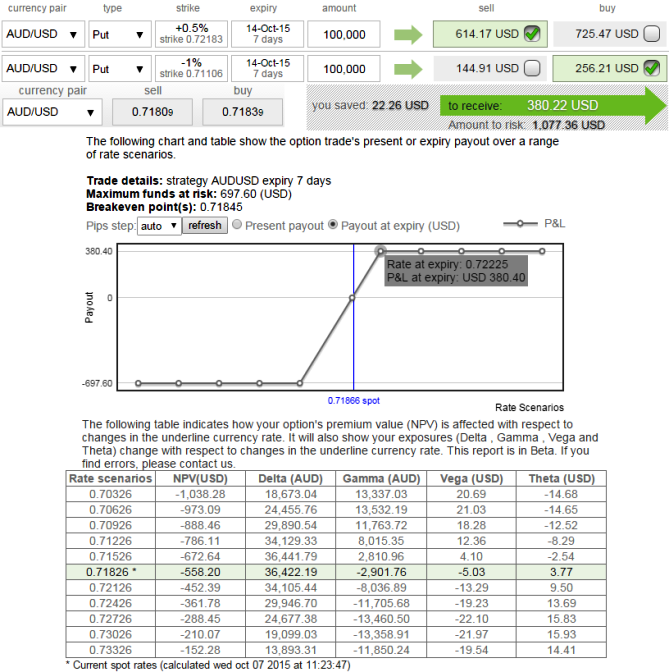Image resolution: width=669 pixels, height=672 pixels.
Task: Click the Maximum funds at risk 697.60 text
Action: click(x=189, y=194)
